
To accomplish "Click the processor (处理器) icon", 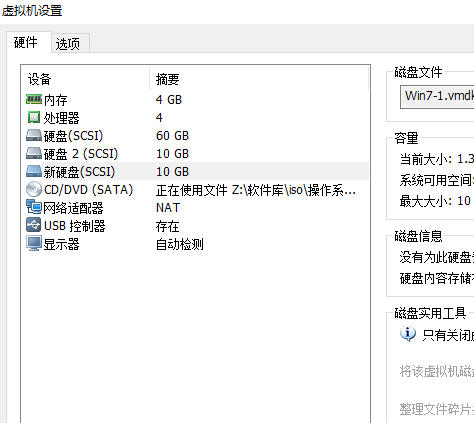I will pos(34,117).
